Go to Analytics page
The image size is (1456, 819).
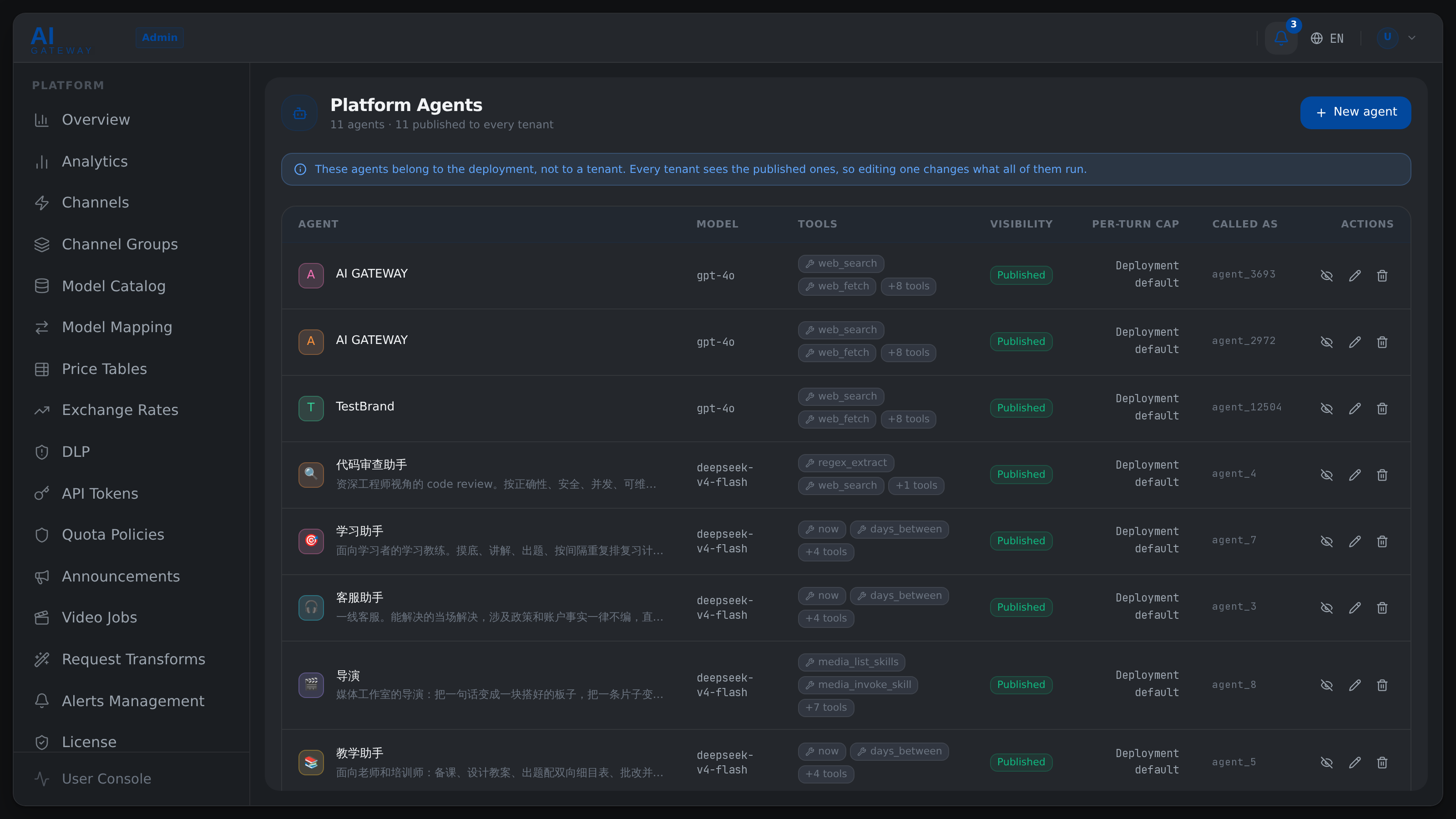click(x=131, y=162)
